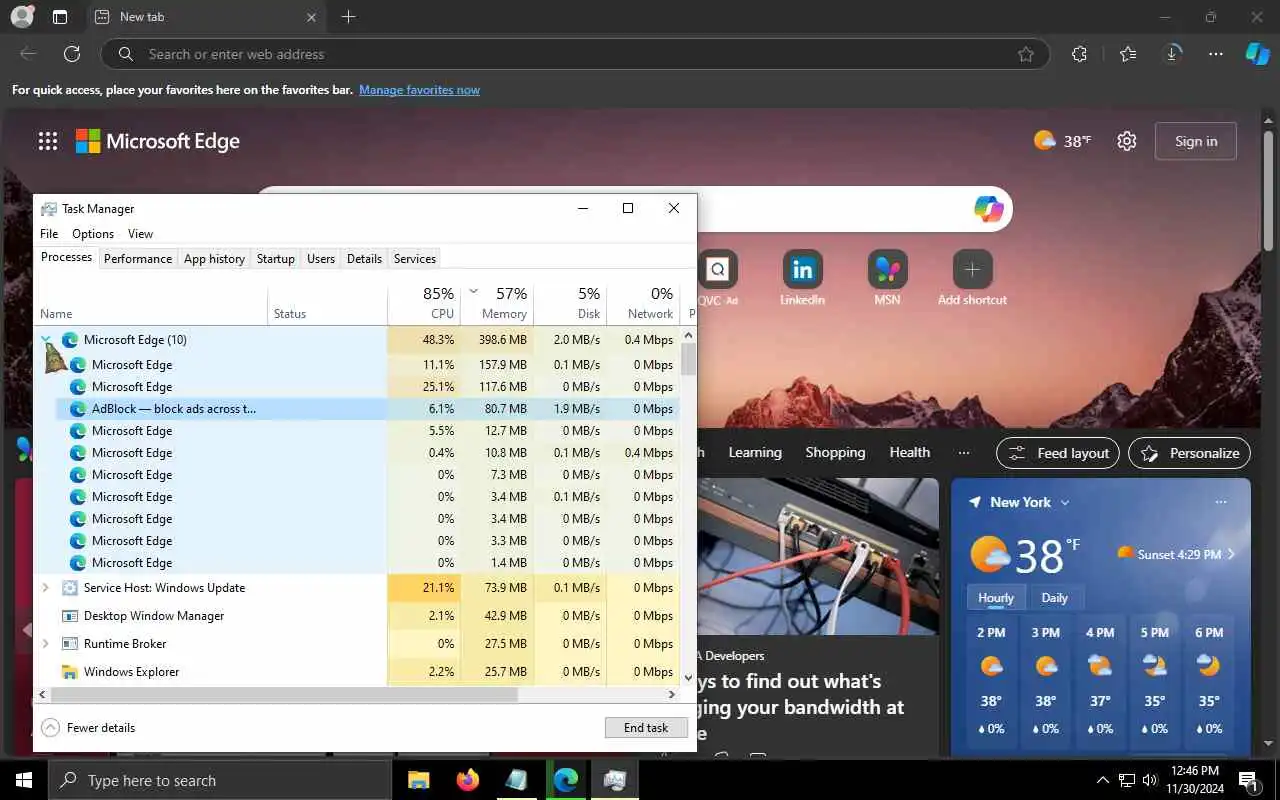This screenshot has width=1280, height=800.
Task: Collapse Task Manager with Fewer details
Action: [88, 728]
